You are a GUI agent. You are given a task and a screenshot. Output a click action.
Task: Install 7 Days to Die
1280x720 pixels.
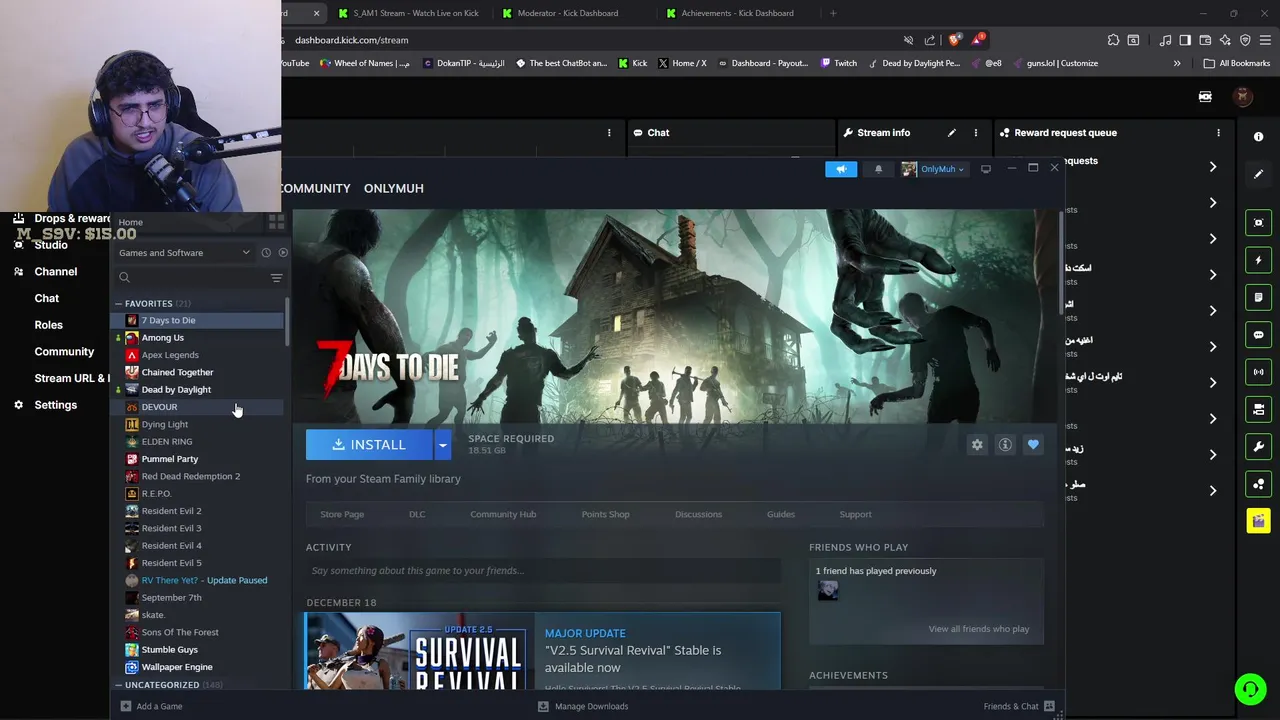[x=369, y=445]
